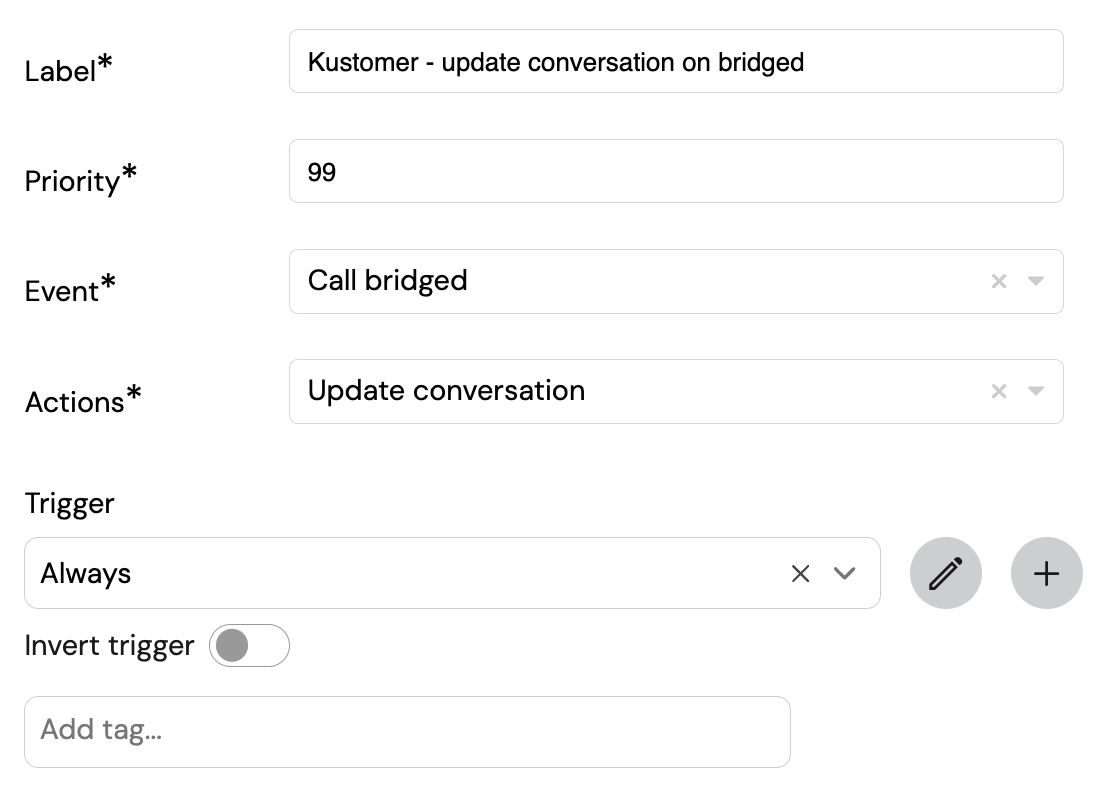Focus the Label field with Kustomer text
The width and height of the screenshot is (1104, 788).
point(676,61)
